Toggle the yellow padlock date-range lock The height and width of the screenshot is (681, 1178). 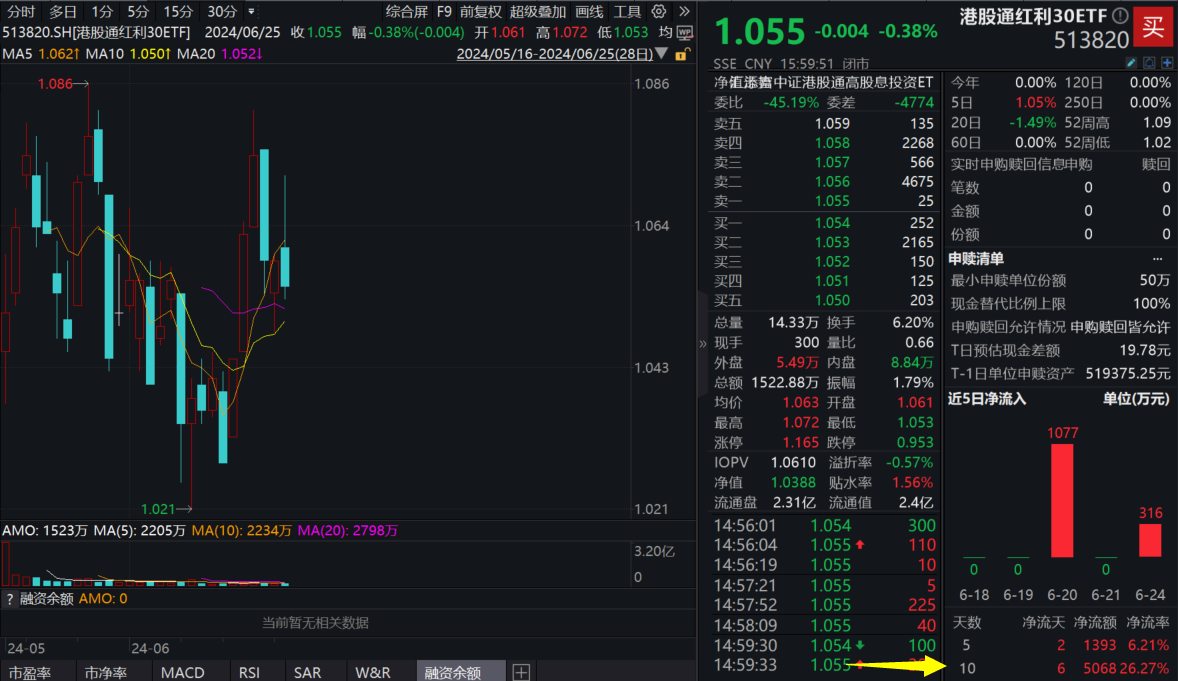pos(683,54)
